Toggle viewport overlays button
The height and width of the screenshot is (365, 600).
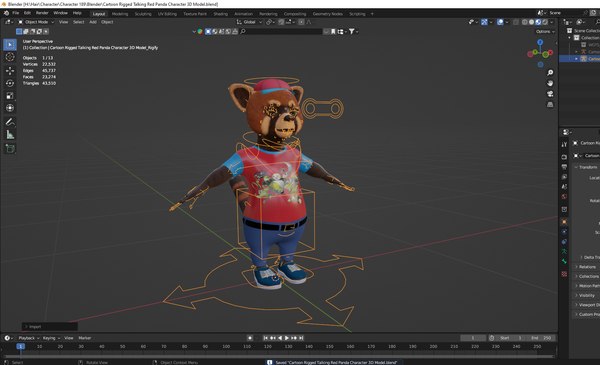pos(500,22)
